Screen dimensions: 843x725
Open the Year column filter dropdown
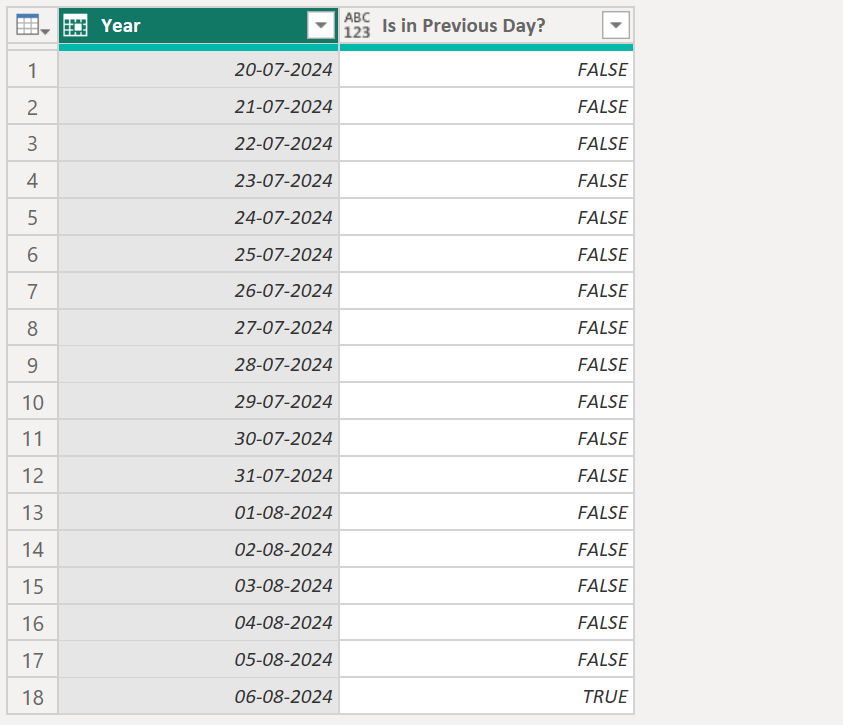[321, 25]
